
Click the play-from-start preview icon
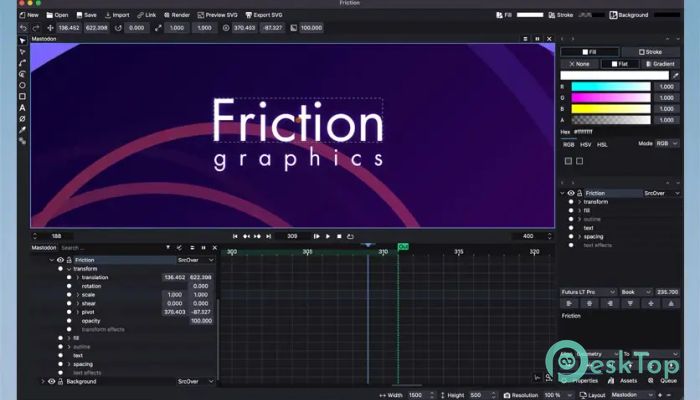coord(317,236)
